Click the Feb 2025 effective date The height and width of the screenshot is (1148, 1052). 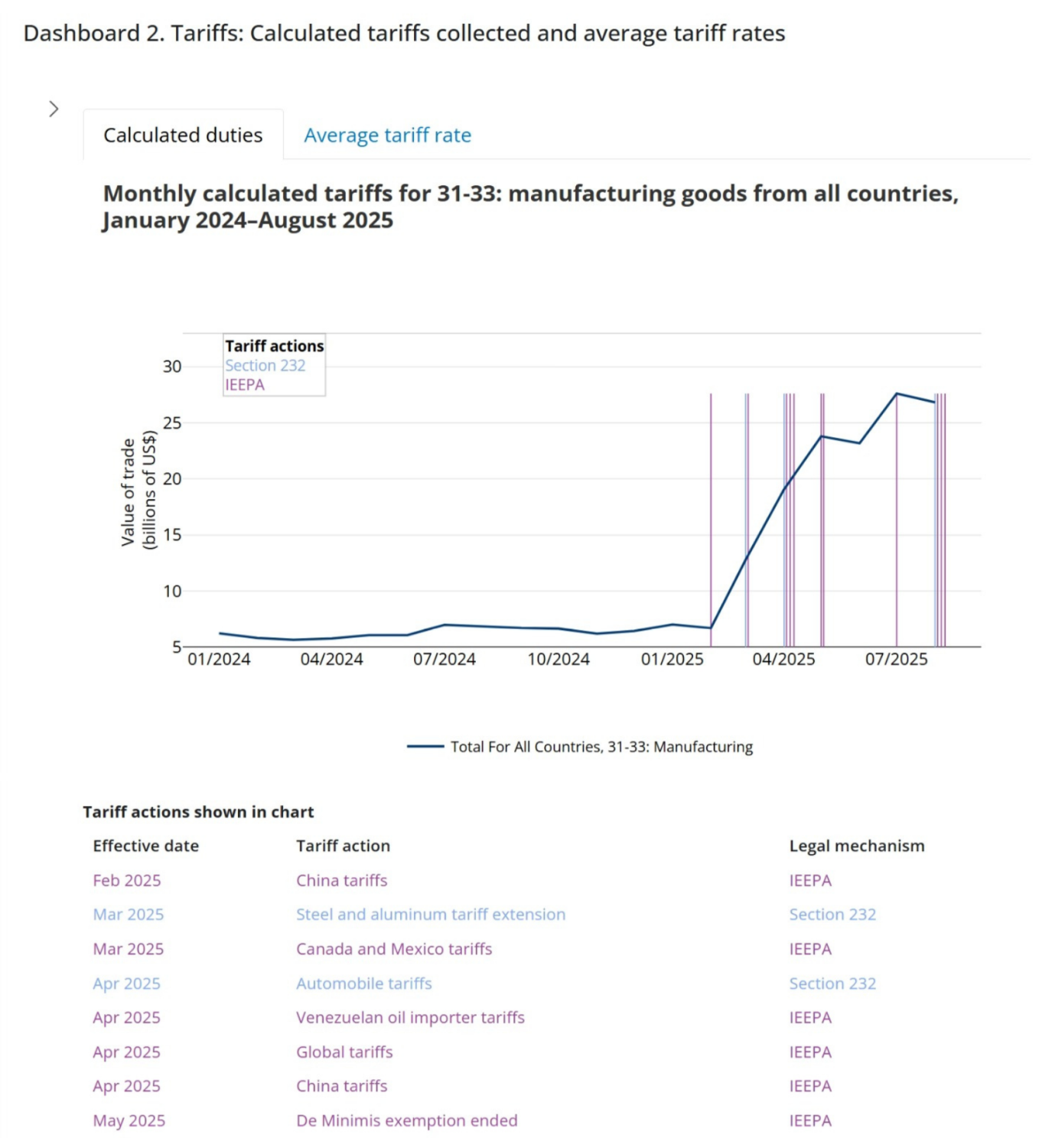click(x=126, y=880)
